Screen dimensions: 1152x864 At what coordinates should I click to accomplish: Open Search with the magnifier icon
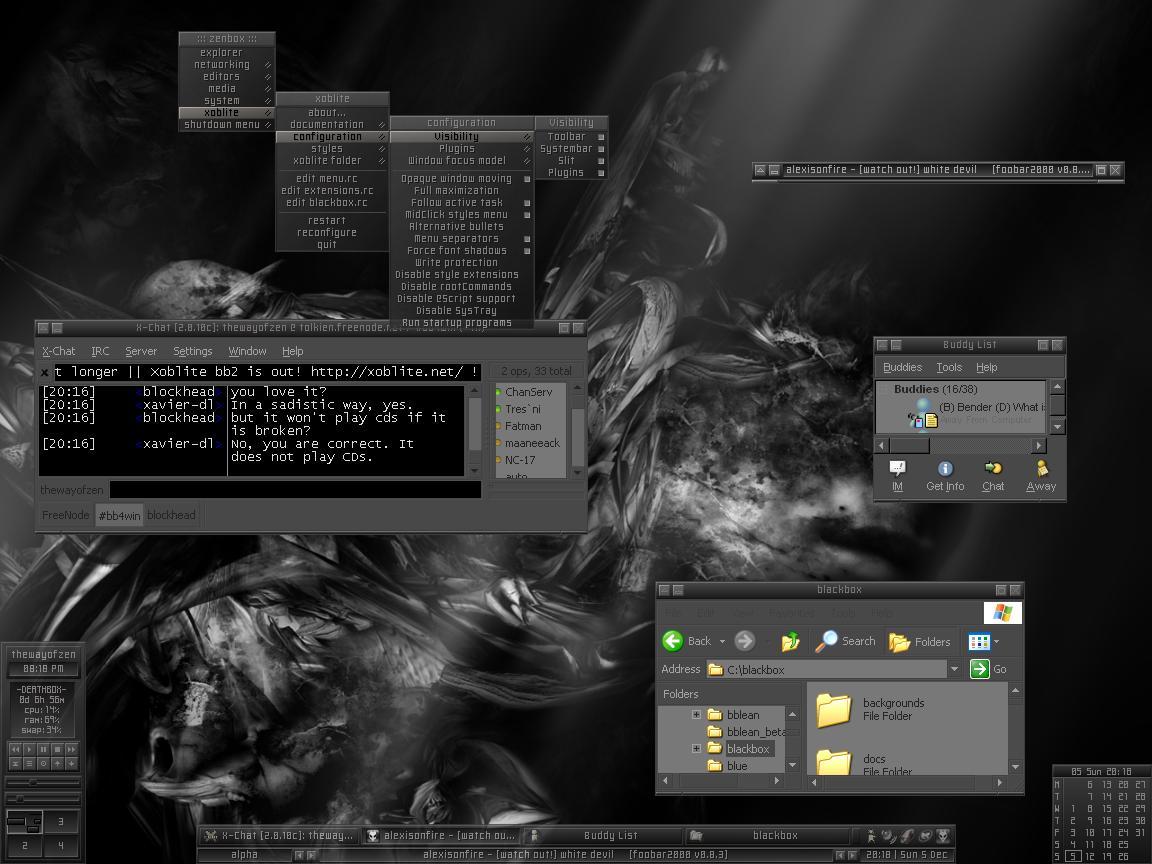[x=826, y=641]
